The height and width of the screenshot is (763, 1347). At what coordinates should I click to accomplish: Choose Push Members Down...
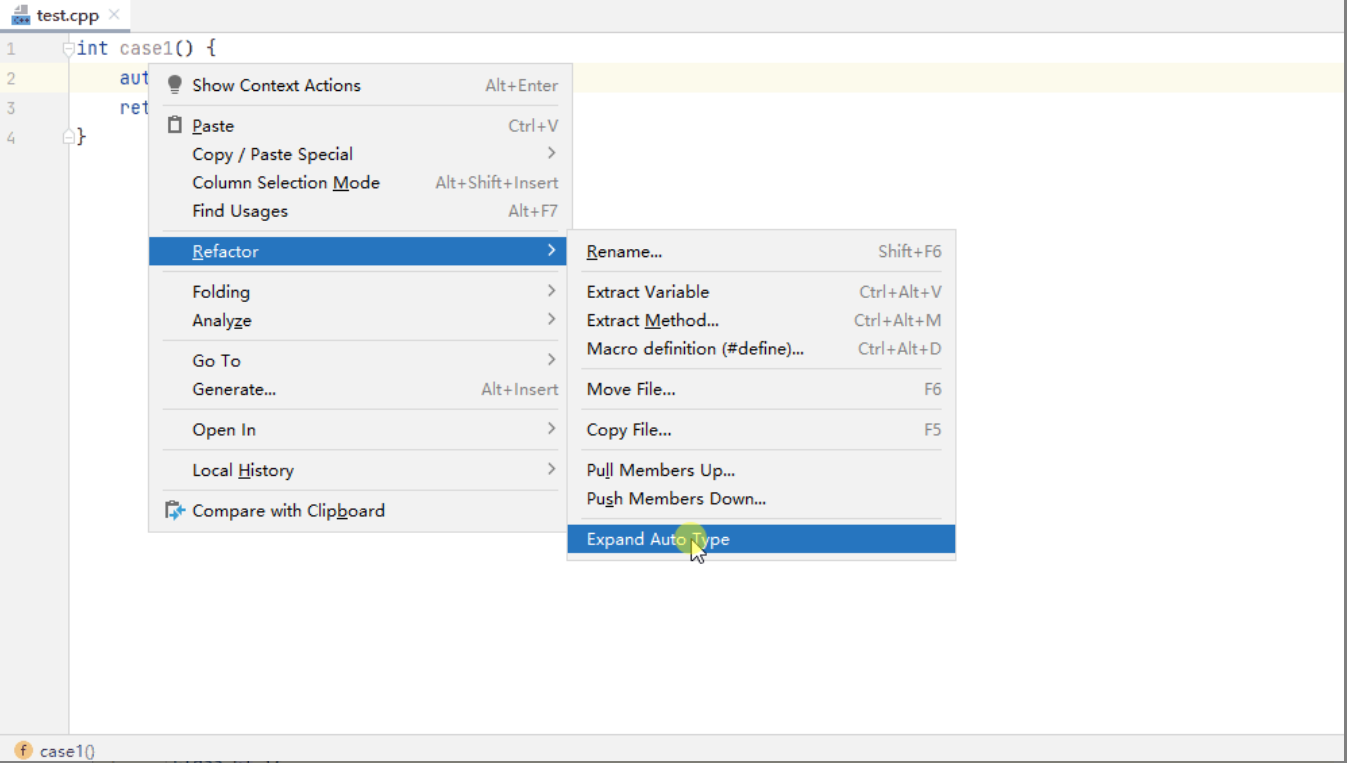(761, 498)
